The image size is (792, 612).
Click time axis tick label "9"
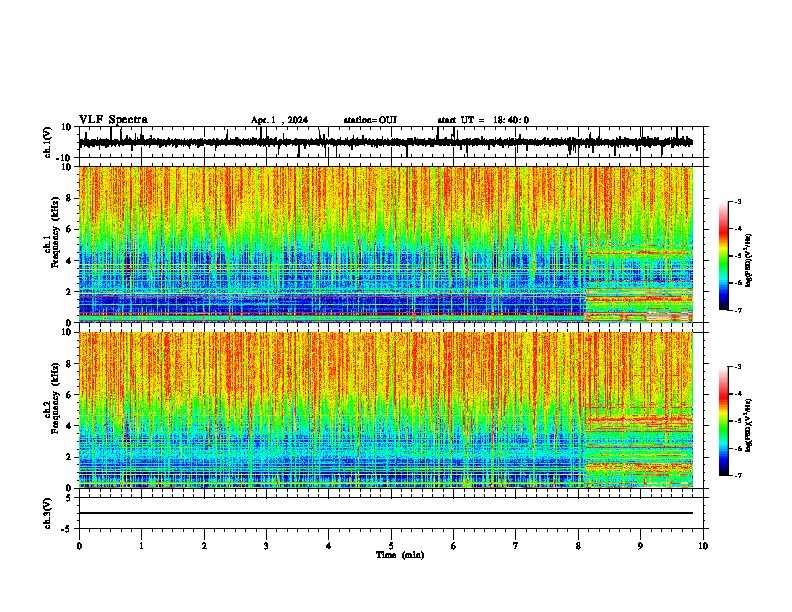pos(640,546)
